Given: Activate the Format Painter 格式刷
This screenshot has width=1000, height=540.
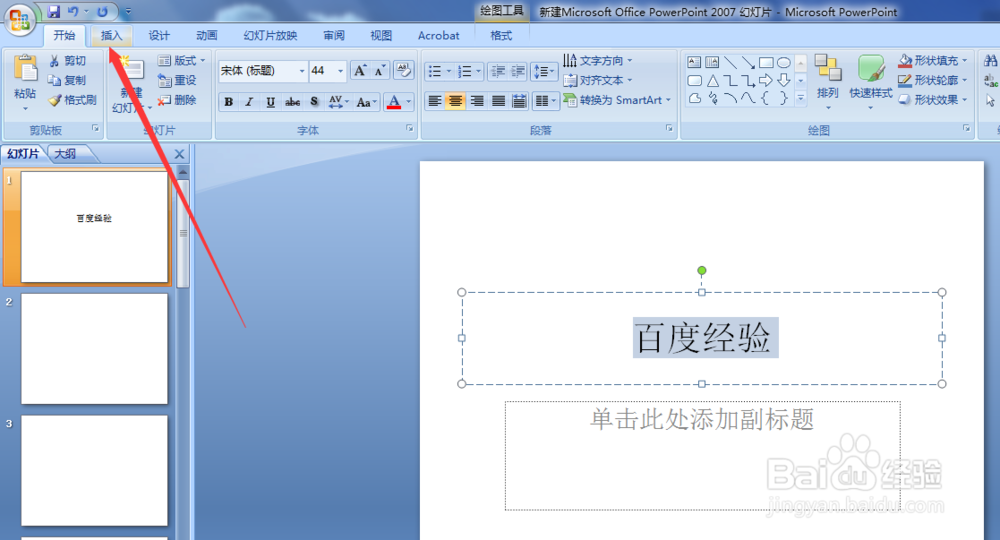Looking at the screenshot, I should tap(73, 100).
